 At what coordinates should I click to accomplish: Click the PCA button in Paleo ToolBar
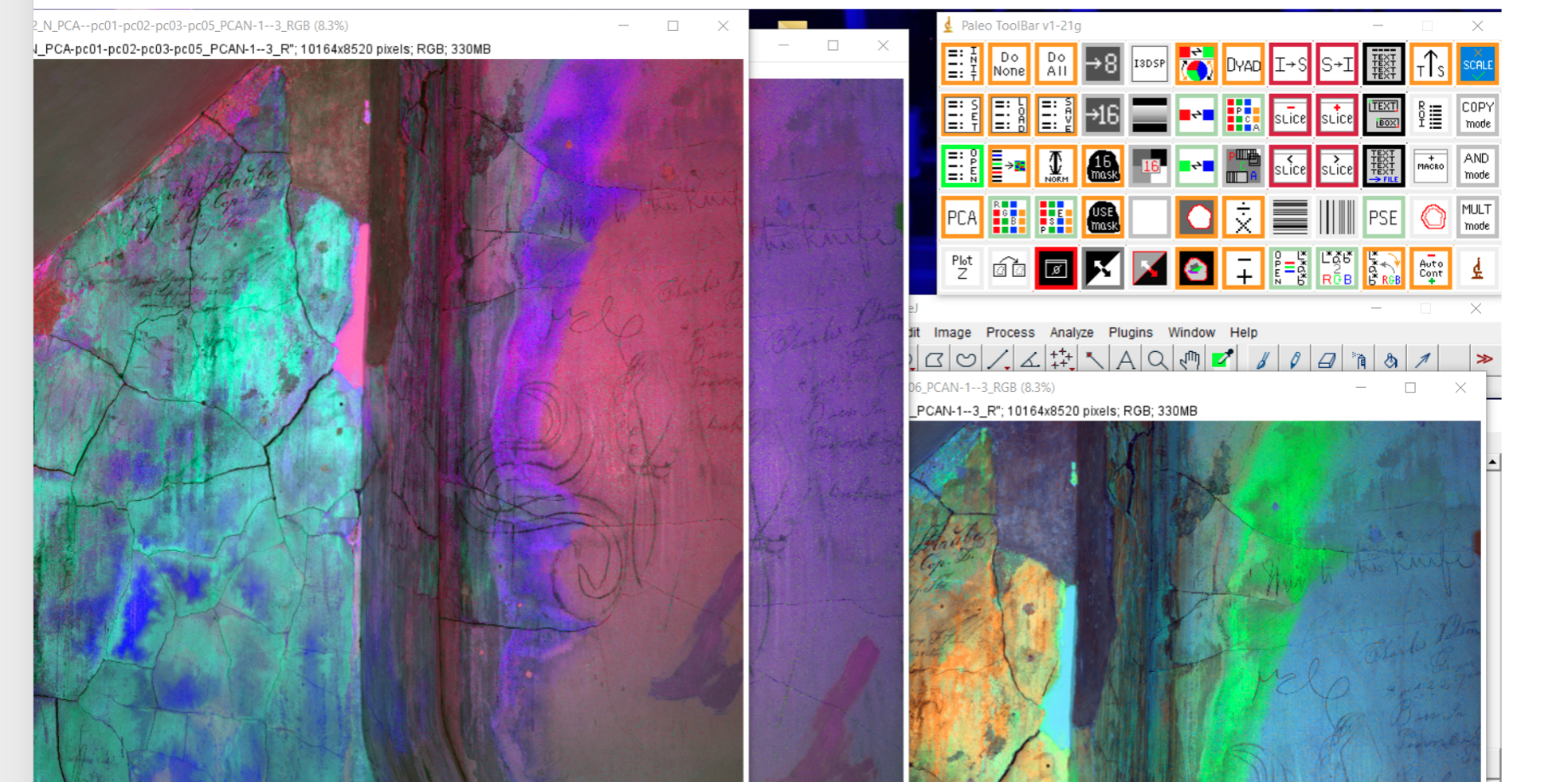tap(962, 217)
